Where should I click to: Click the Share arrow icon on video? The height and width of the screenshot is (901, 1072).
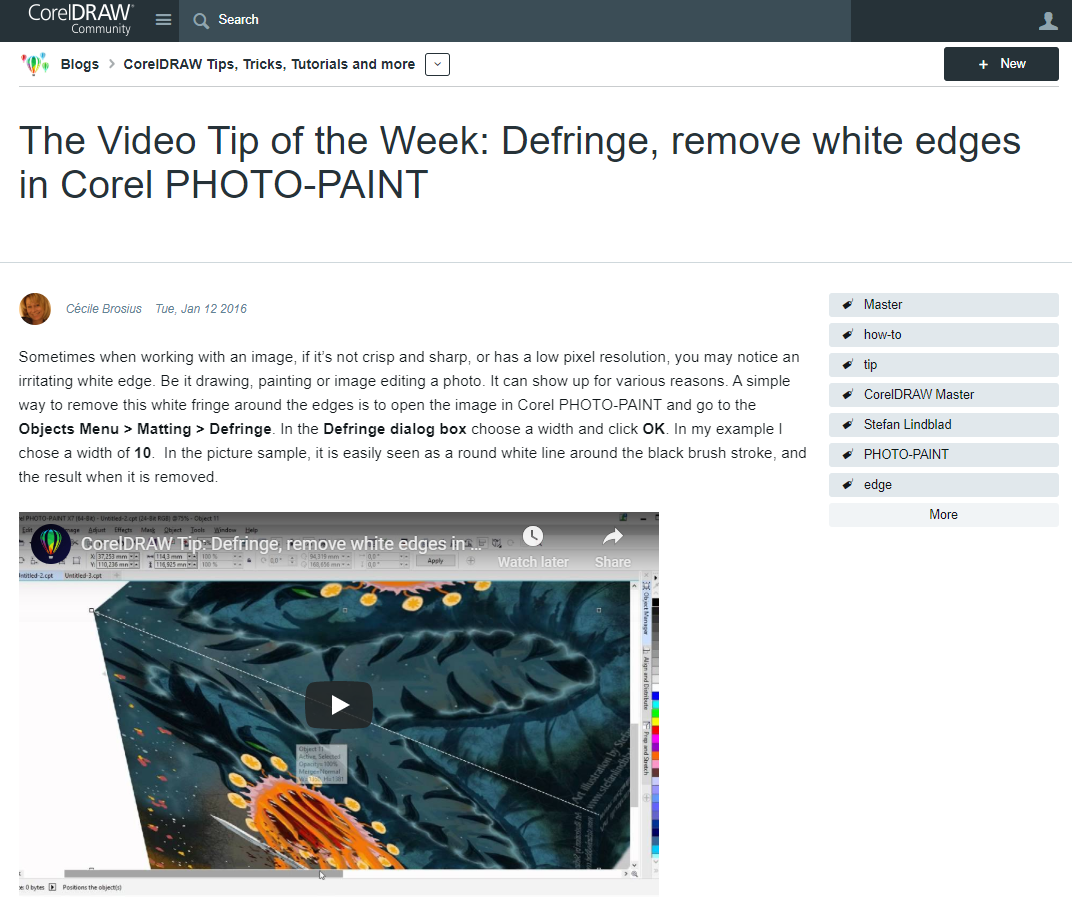(613, 537)
